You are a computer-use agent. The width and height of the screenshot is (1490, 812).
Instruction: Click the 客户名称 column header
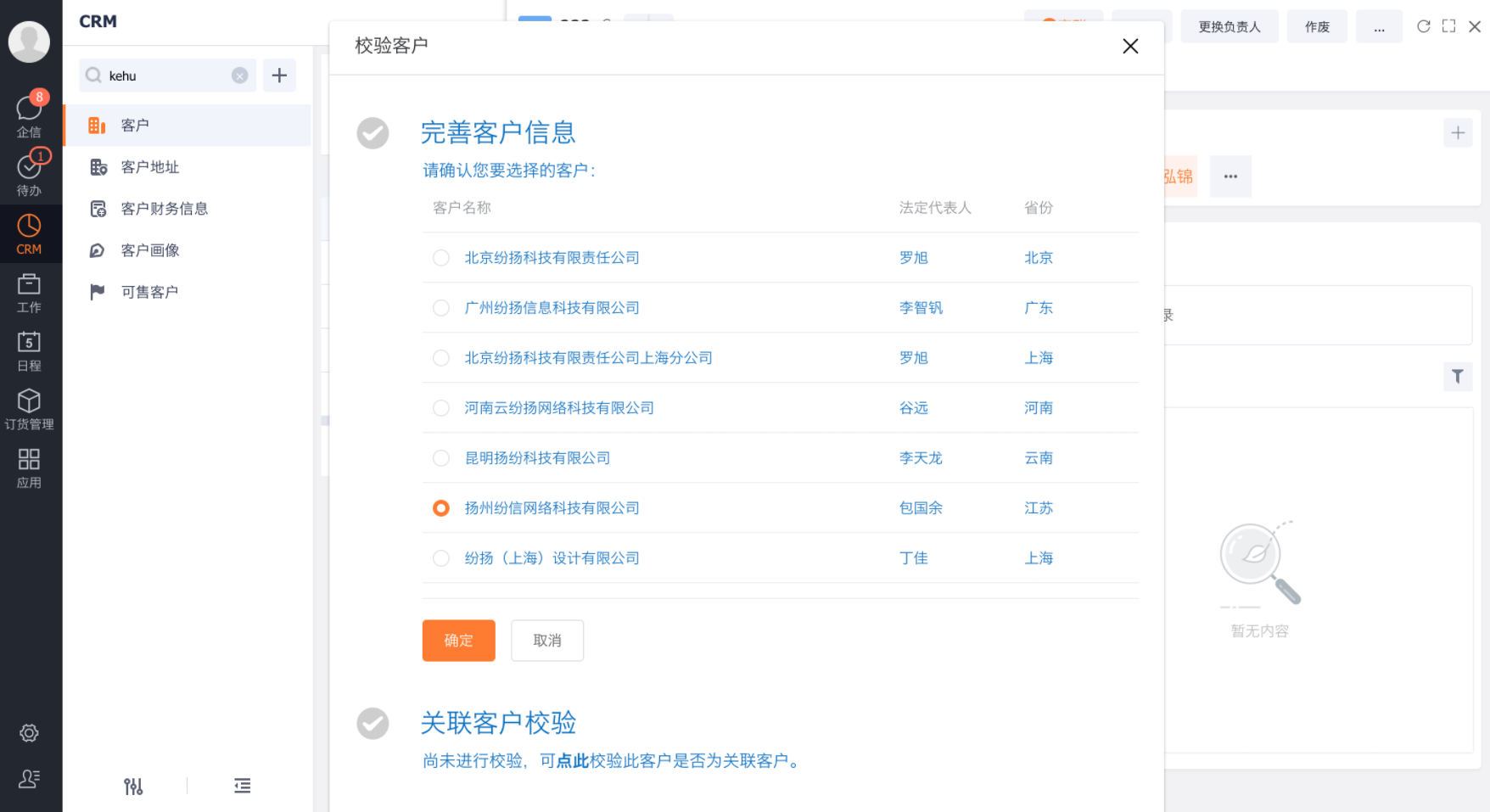(462, 208)
